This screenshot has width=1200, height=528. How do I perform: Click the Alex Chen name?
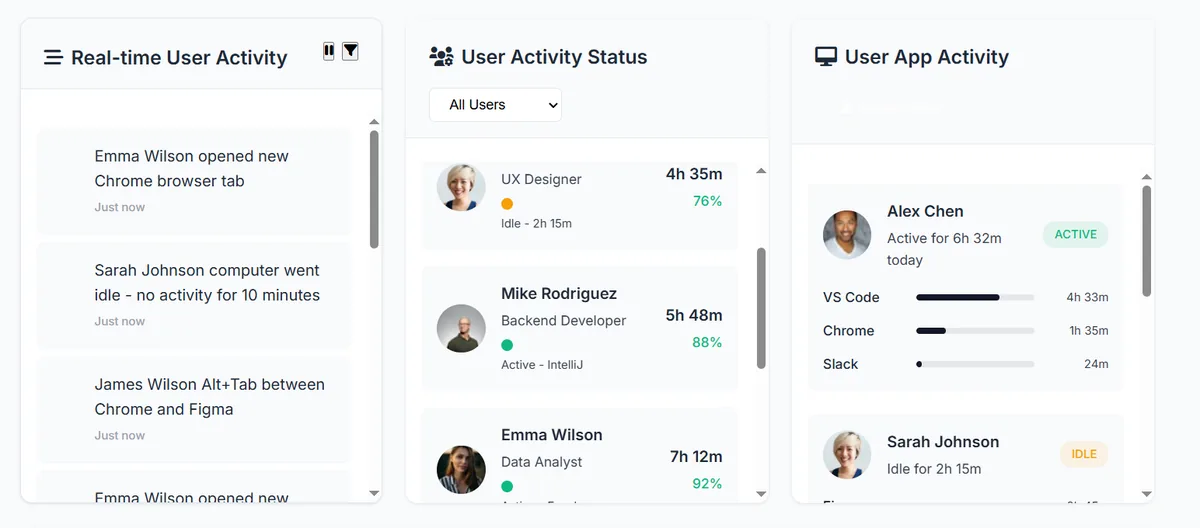tap(925, 211)
